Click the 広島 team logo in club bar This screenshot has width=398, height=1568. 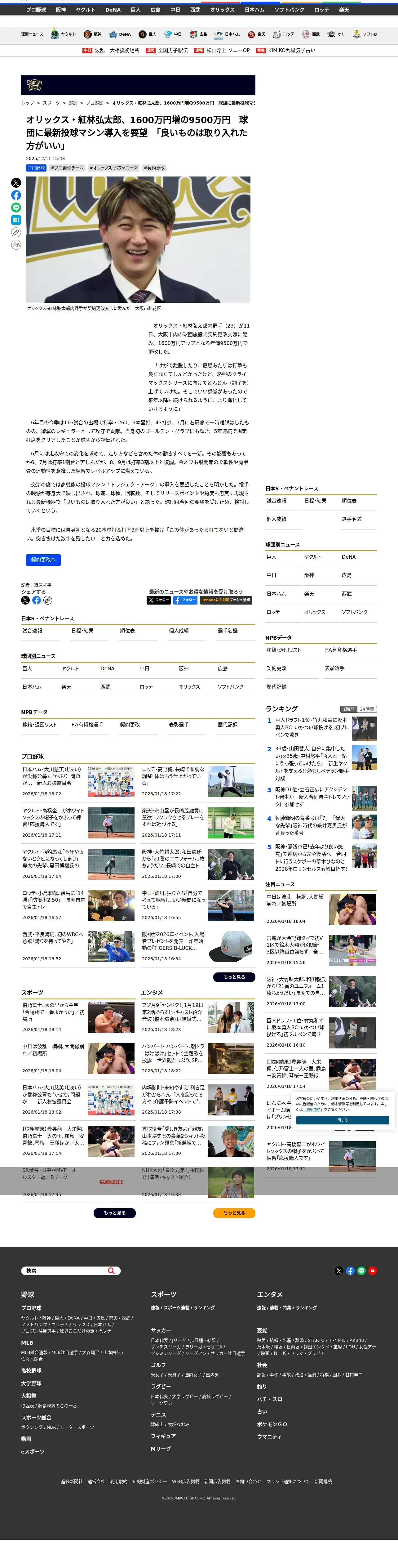[x=193, y=34]
